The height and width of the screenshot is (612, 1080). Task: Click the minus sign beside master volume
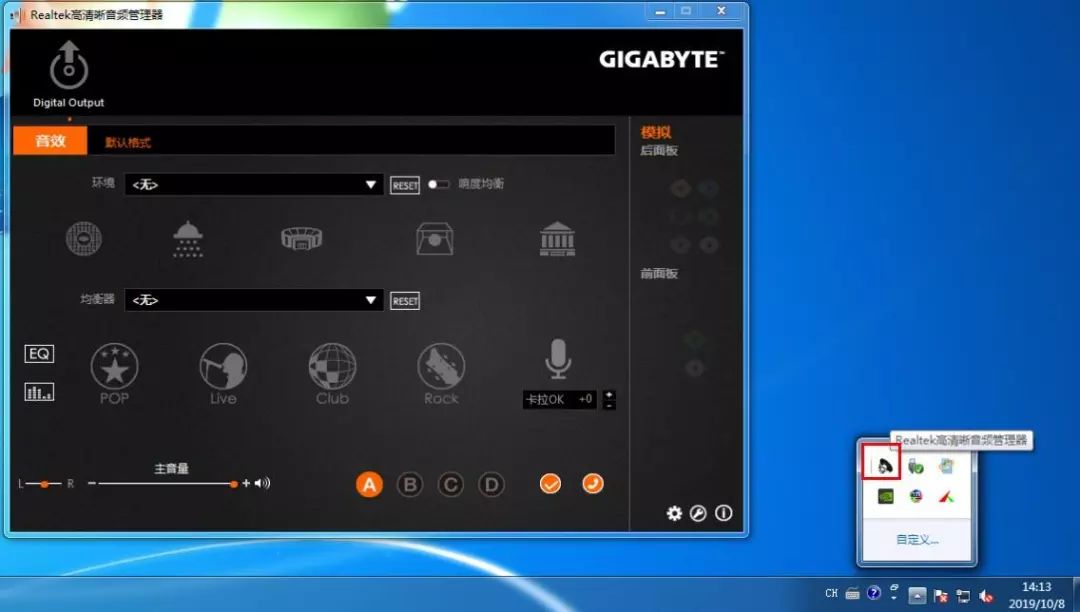[x=92, y=483]
